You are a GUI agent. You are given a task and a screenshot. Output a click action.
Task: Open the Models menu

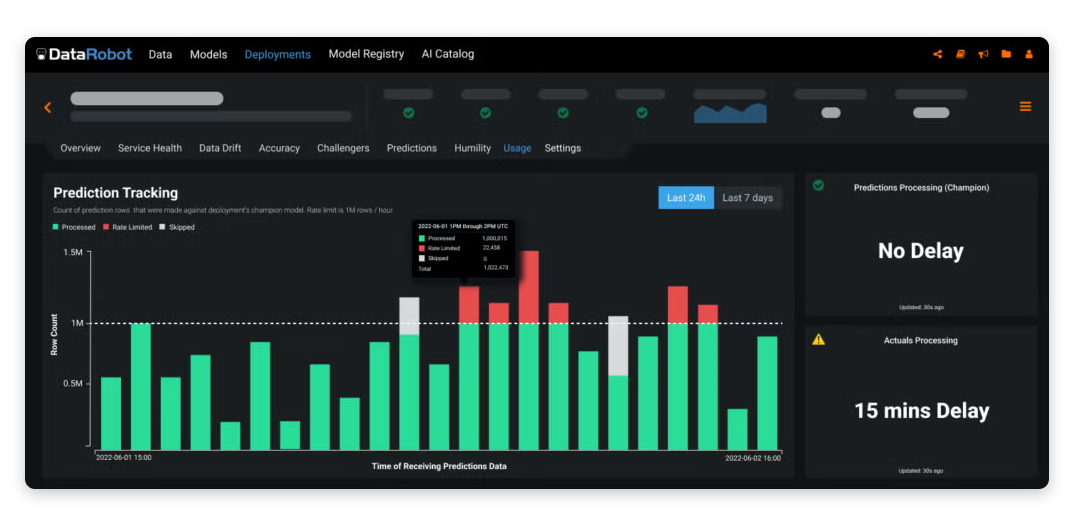209,54
